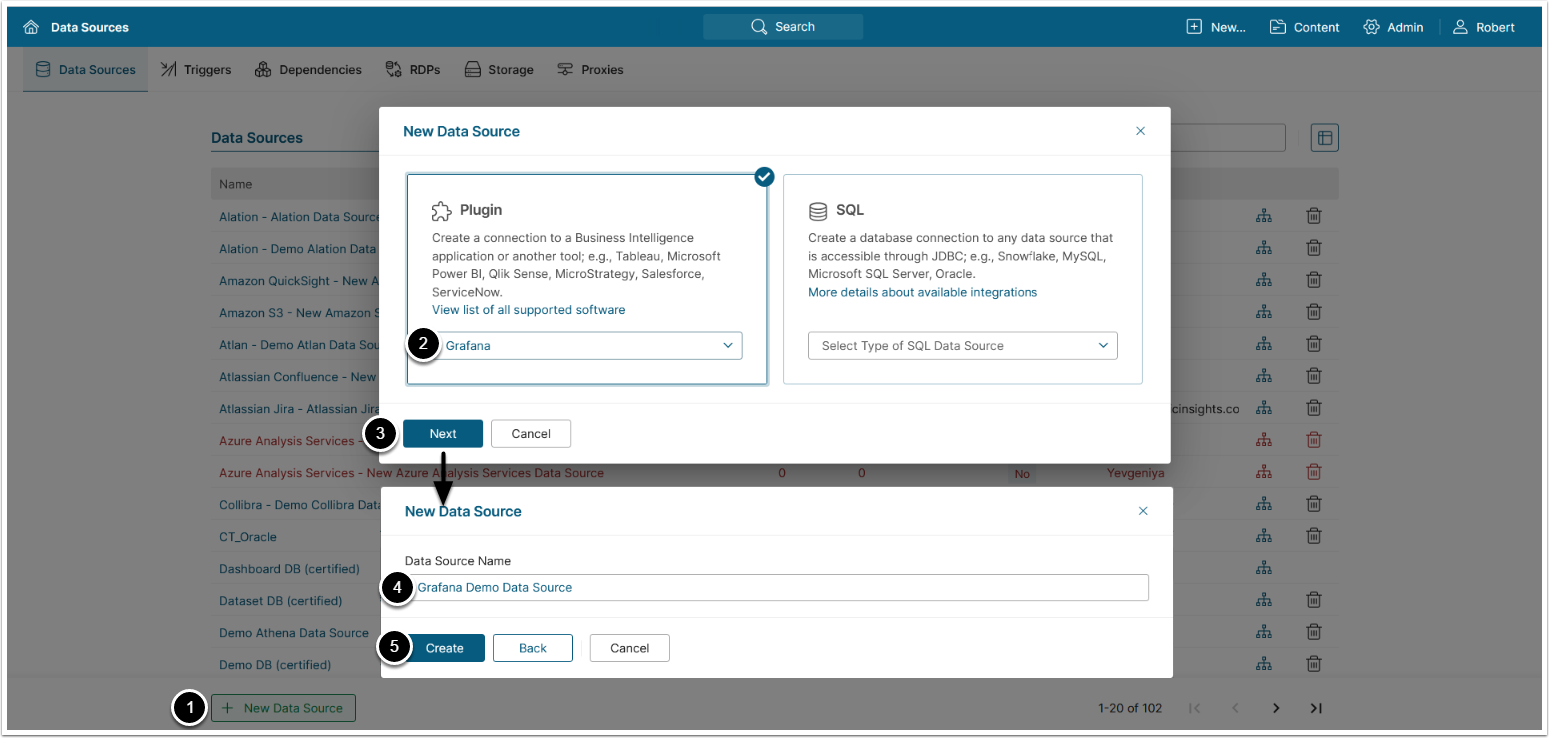Jump to last page of results
The width and height of the screenshot is (1549, 738).
pyautogui.click(x=1316, y=708)
